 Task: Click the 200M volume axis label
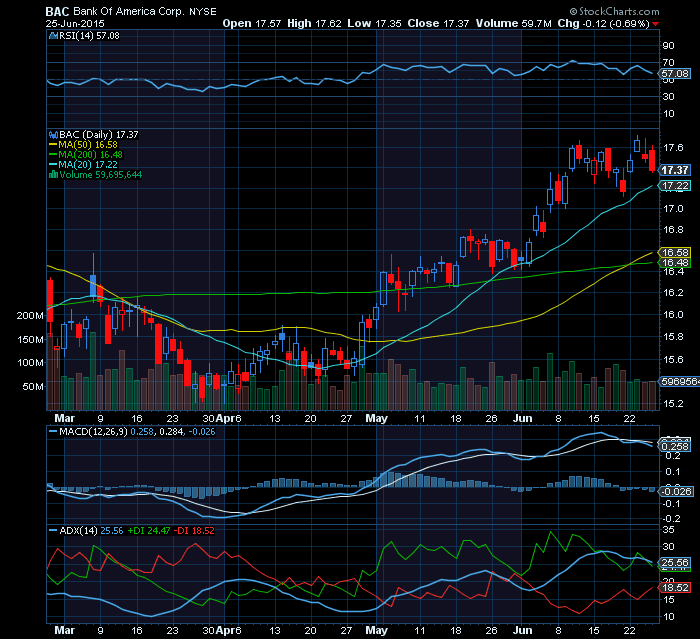click(30, 316)
